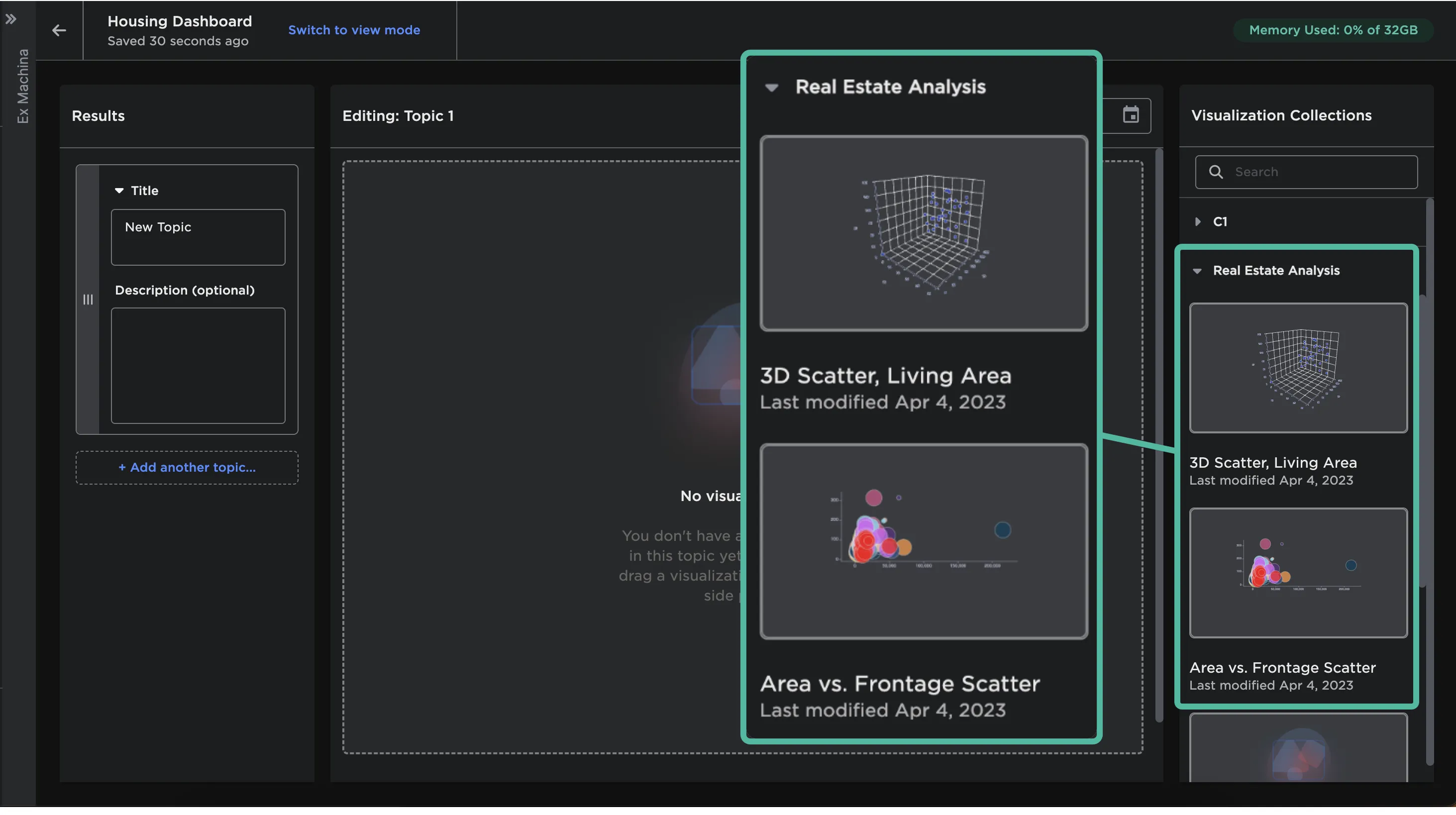Viewport: 1456px width, 815px height.
Task: Click the Memory Used status badge
Action: tap(1333, 30)
